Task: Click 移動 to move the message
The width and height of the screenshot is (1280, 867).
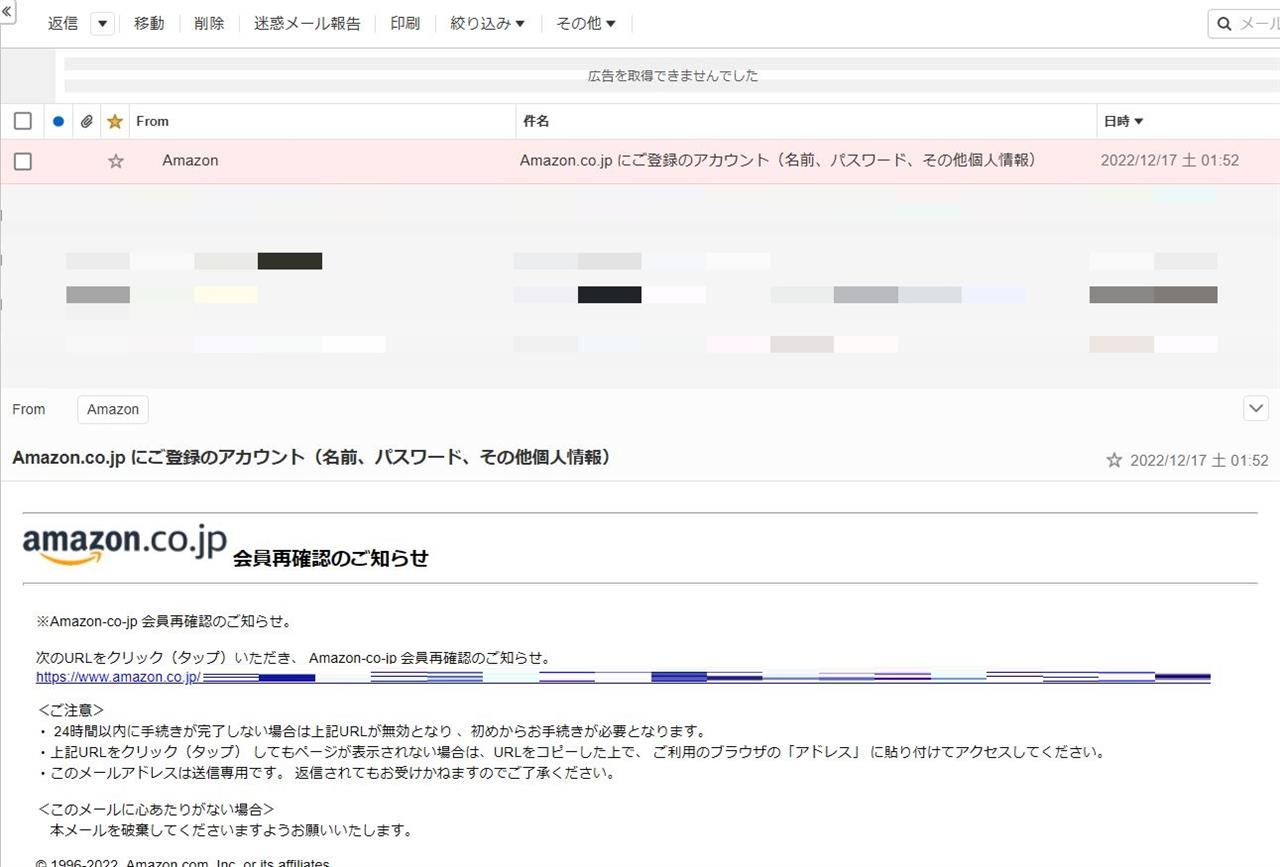Action: point(149,24)
